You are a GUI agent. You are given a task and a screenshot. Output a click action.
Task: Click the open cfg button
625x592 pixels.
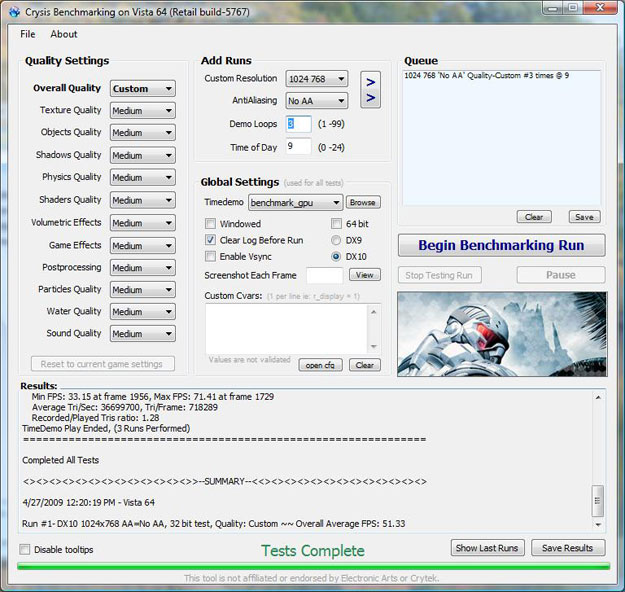[320, 365]
